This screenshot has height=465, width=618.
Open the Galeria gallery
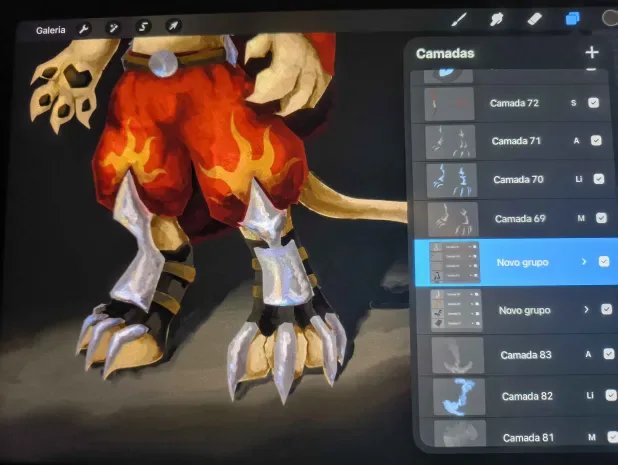pyautogui.click(x=50, y=30)
